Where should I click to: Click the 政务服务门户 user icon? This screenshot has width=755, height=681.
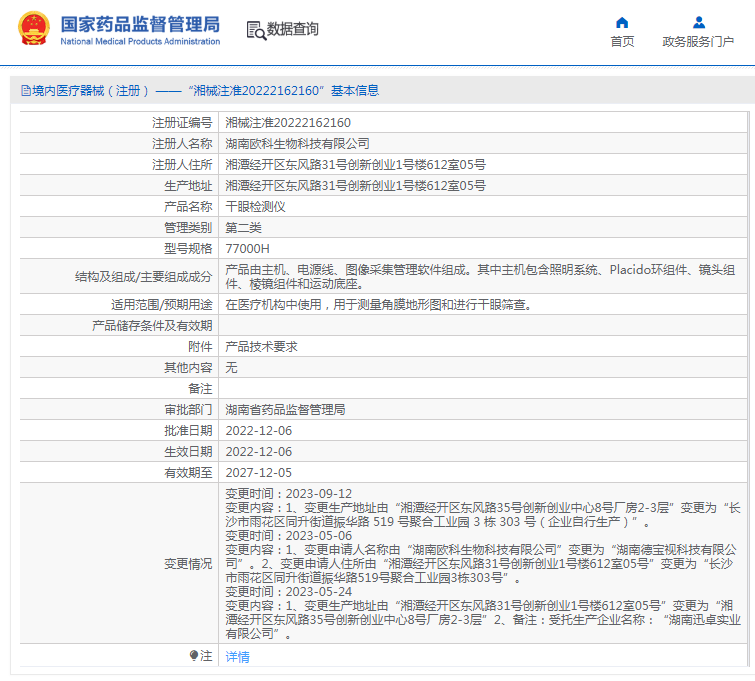pos(699,23)
